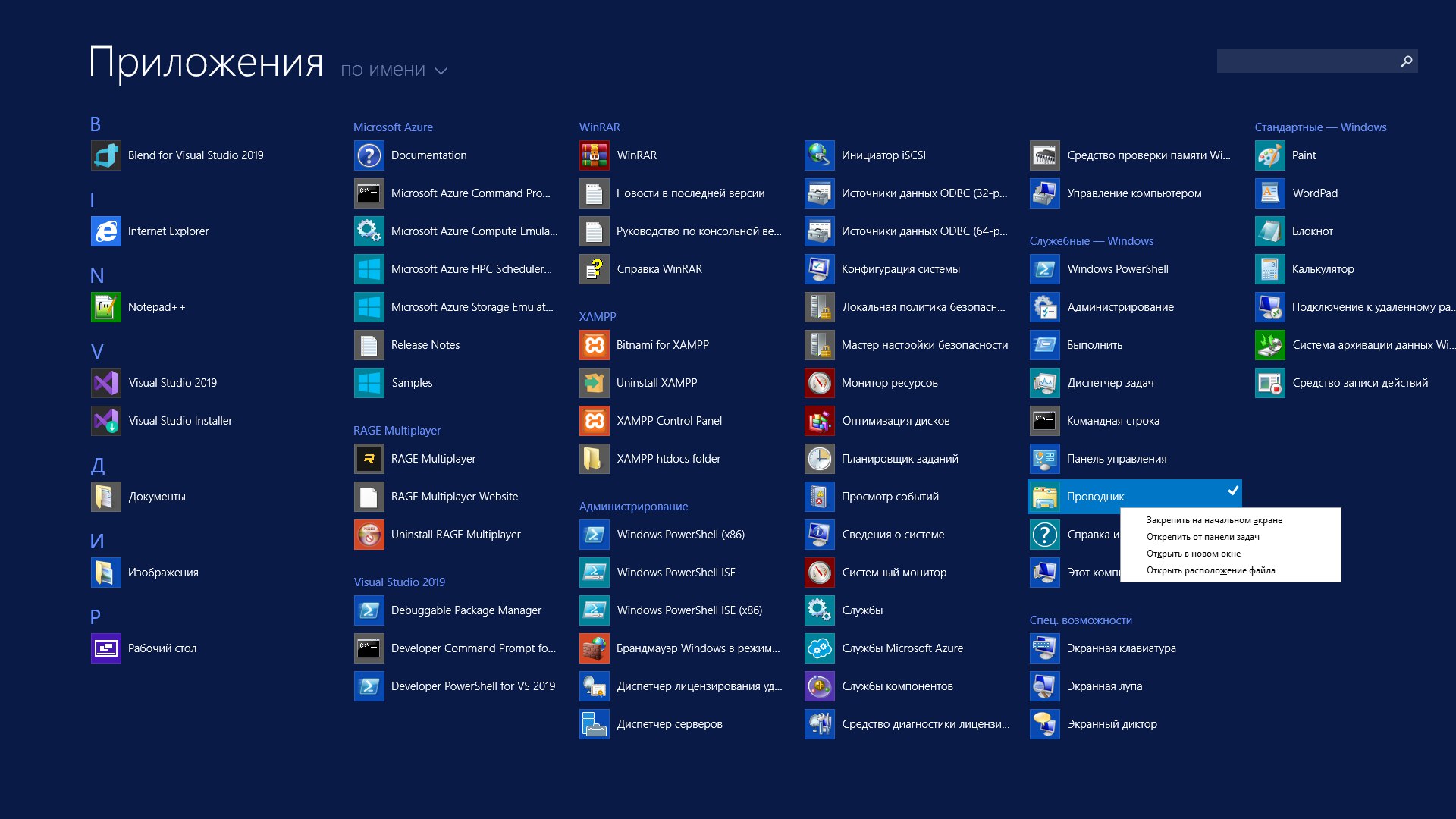The height and width of the screenshot is (819, 1456).
Task: Click 'Developer PowerShell for VS 2019' label
Action: tap(472, 686)
